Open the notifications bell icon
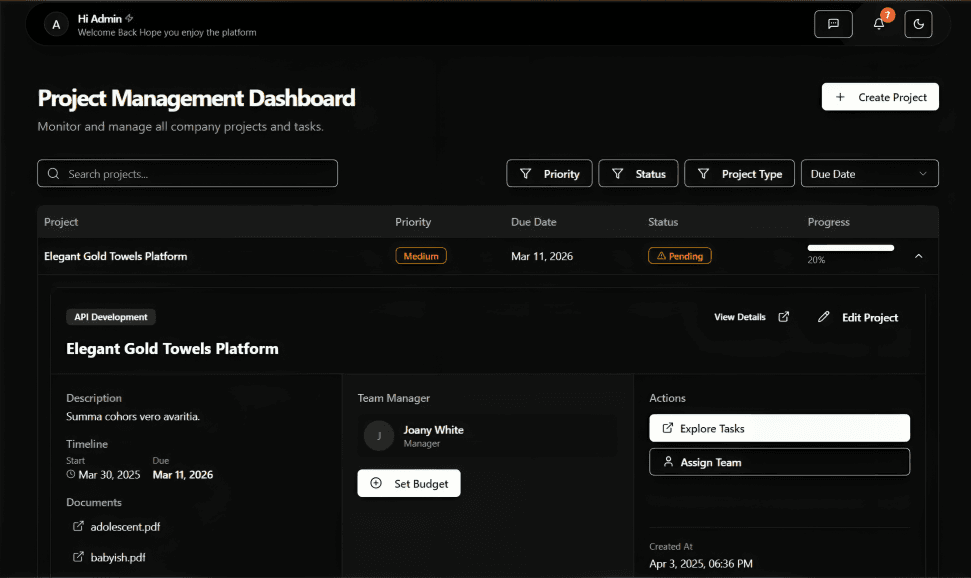The width and height of the screenshot is (971, 578). (x=877, y=24)
